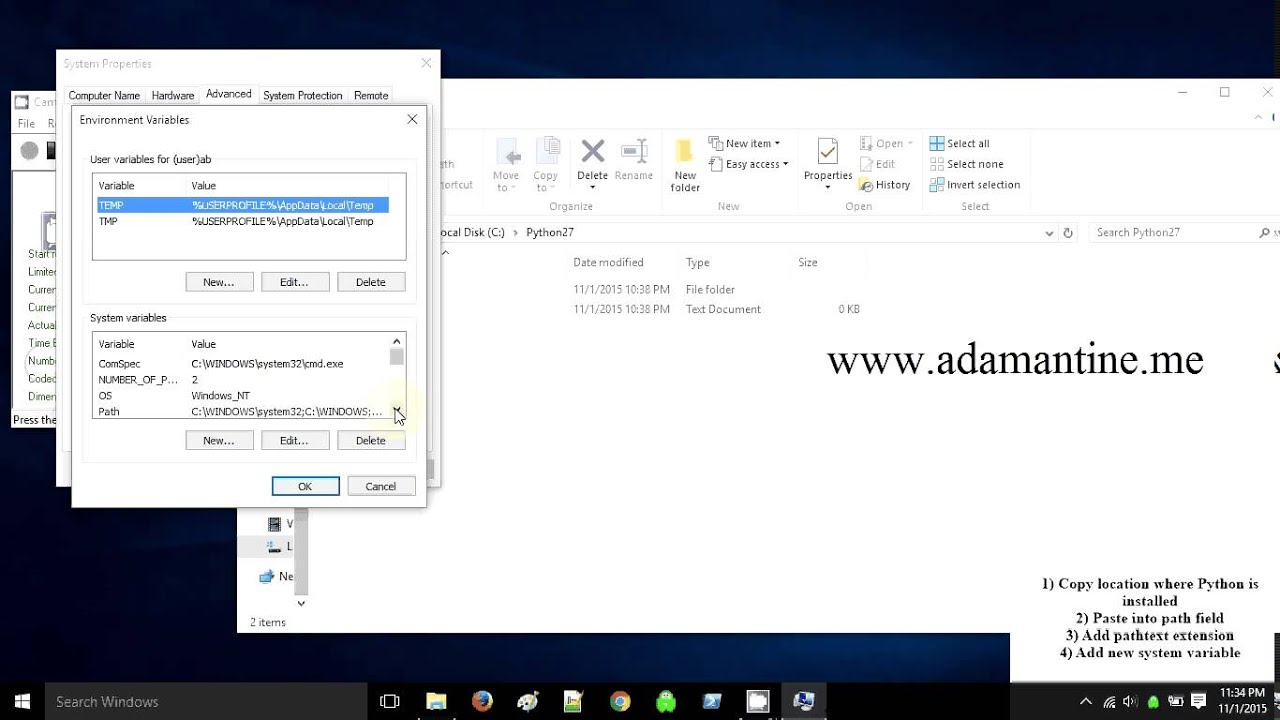Image resolution: width=1280 pixels, height=720 pixels.
Task: Click the Search Windows taskbar box
Action: point(205,701)
